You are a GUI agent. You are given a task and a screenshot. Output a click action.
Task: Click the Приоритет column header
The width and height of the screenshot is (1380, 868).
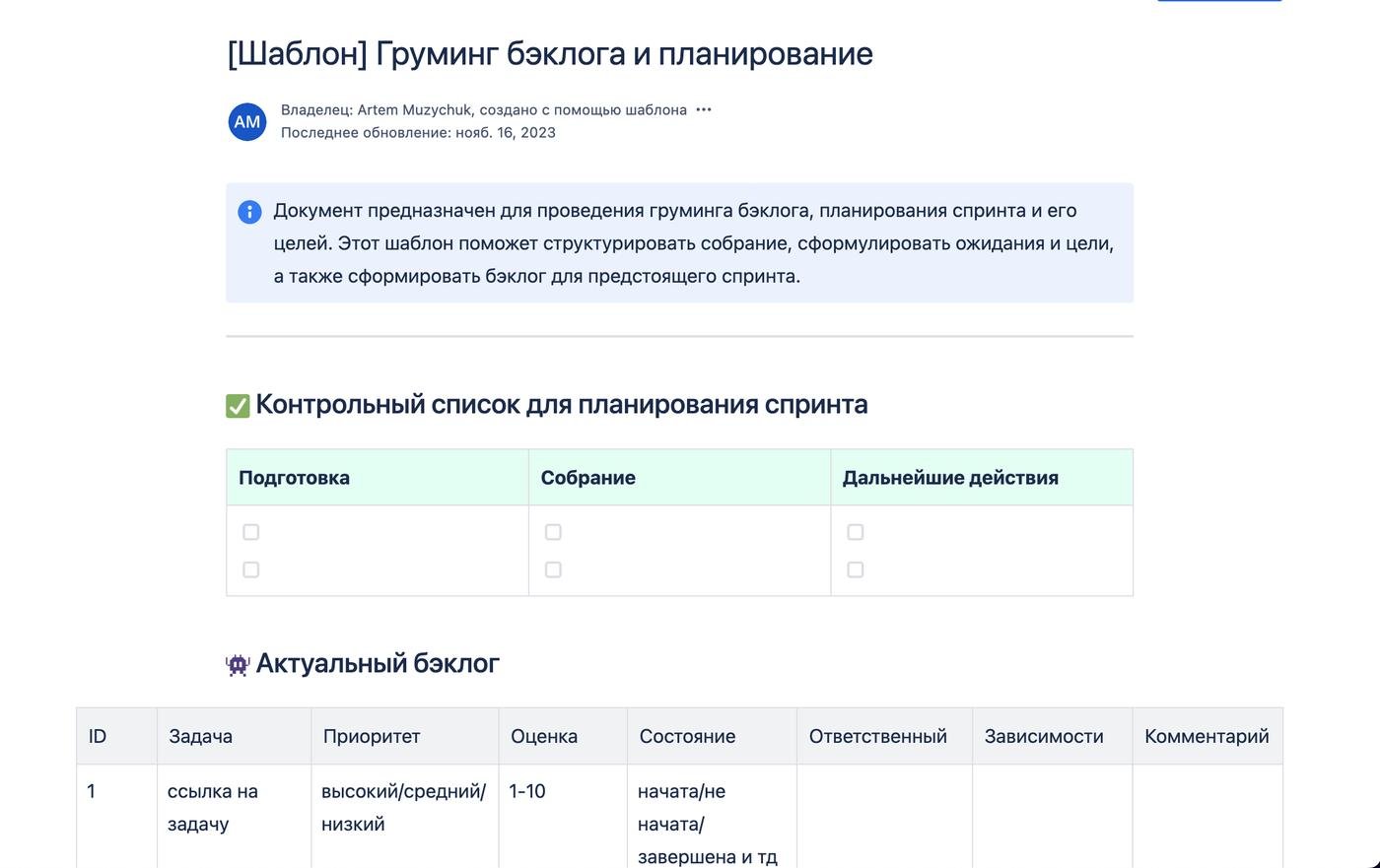(x=372, y=736)
